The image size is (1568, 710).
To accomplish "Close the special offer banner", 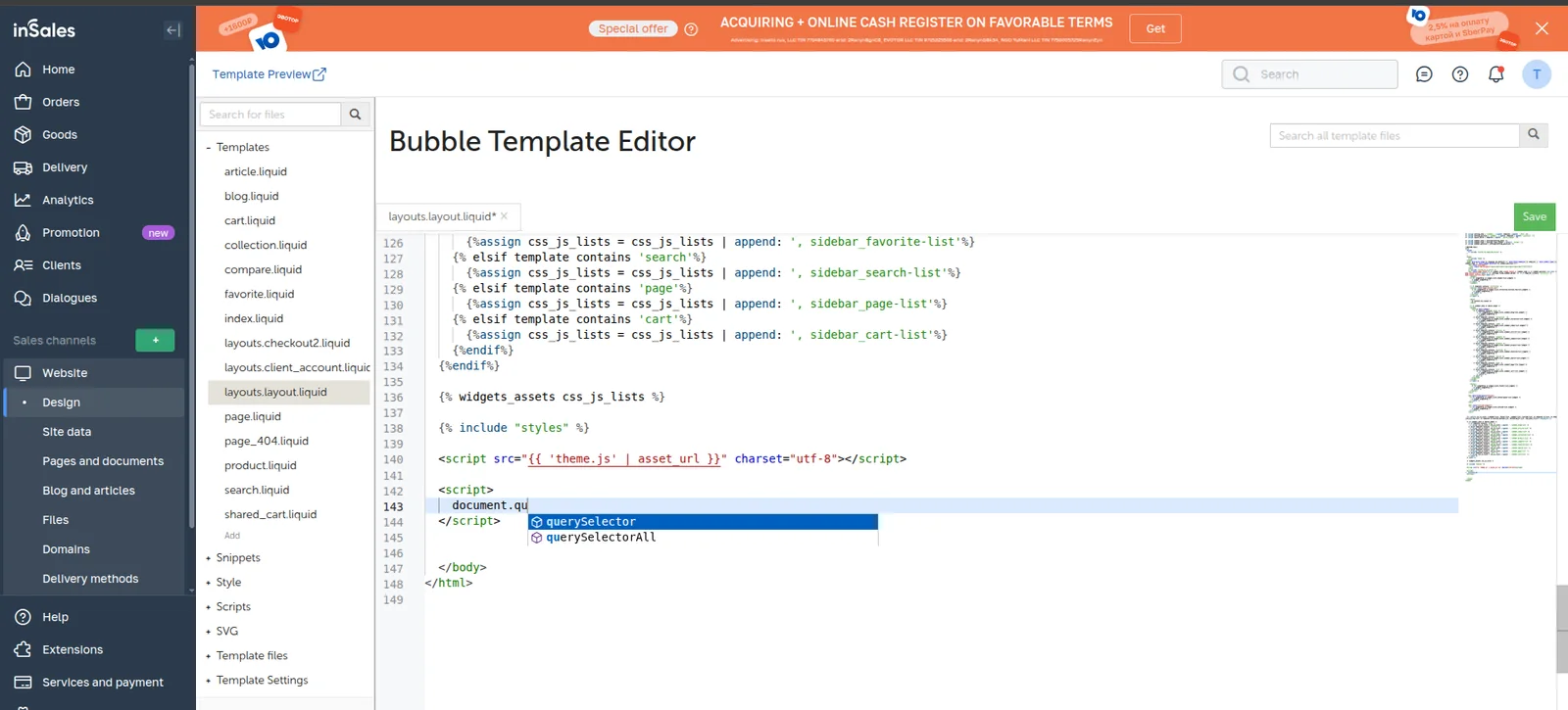I will (1542, 28).
